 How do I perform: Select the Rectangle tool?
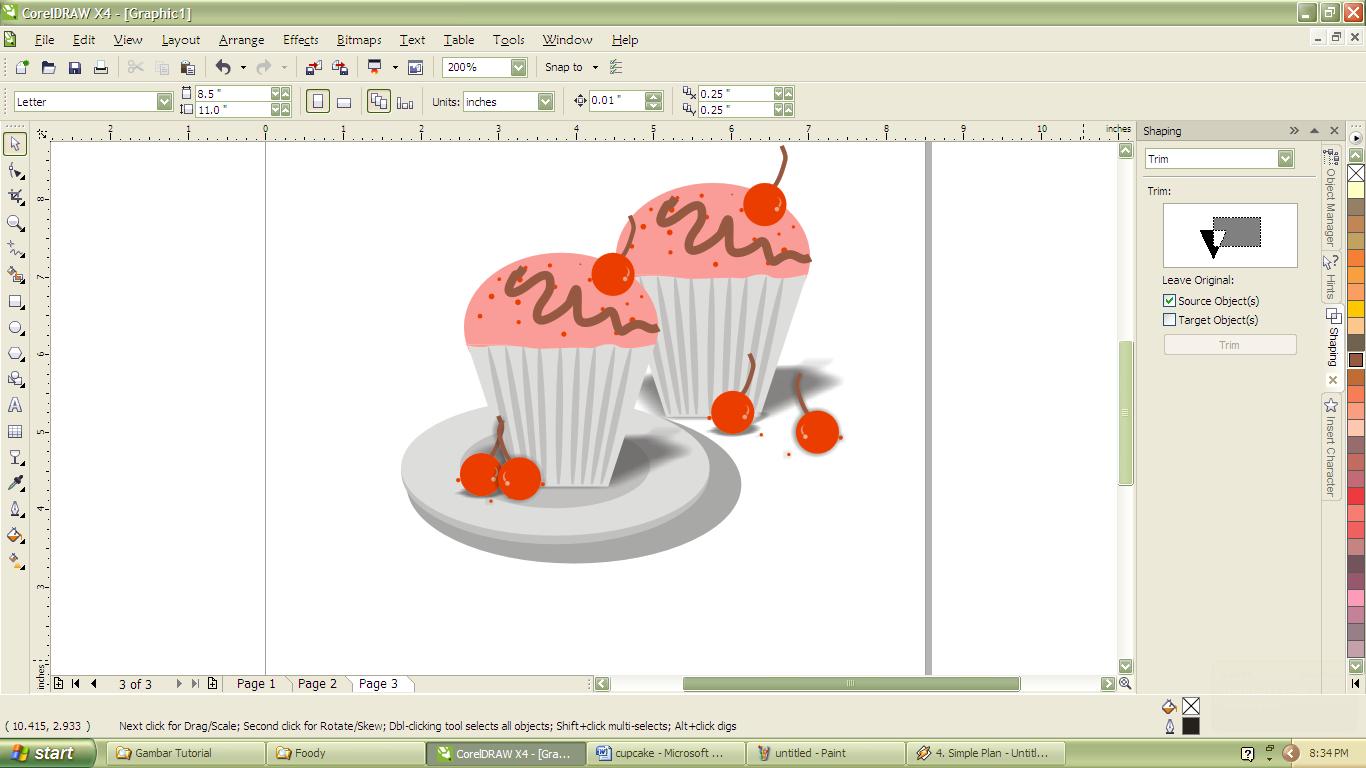click(14, 301)
